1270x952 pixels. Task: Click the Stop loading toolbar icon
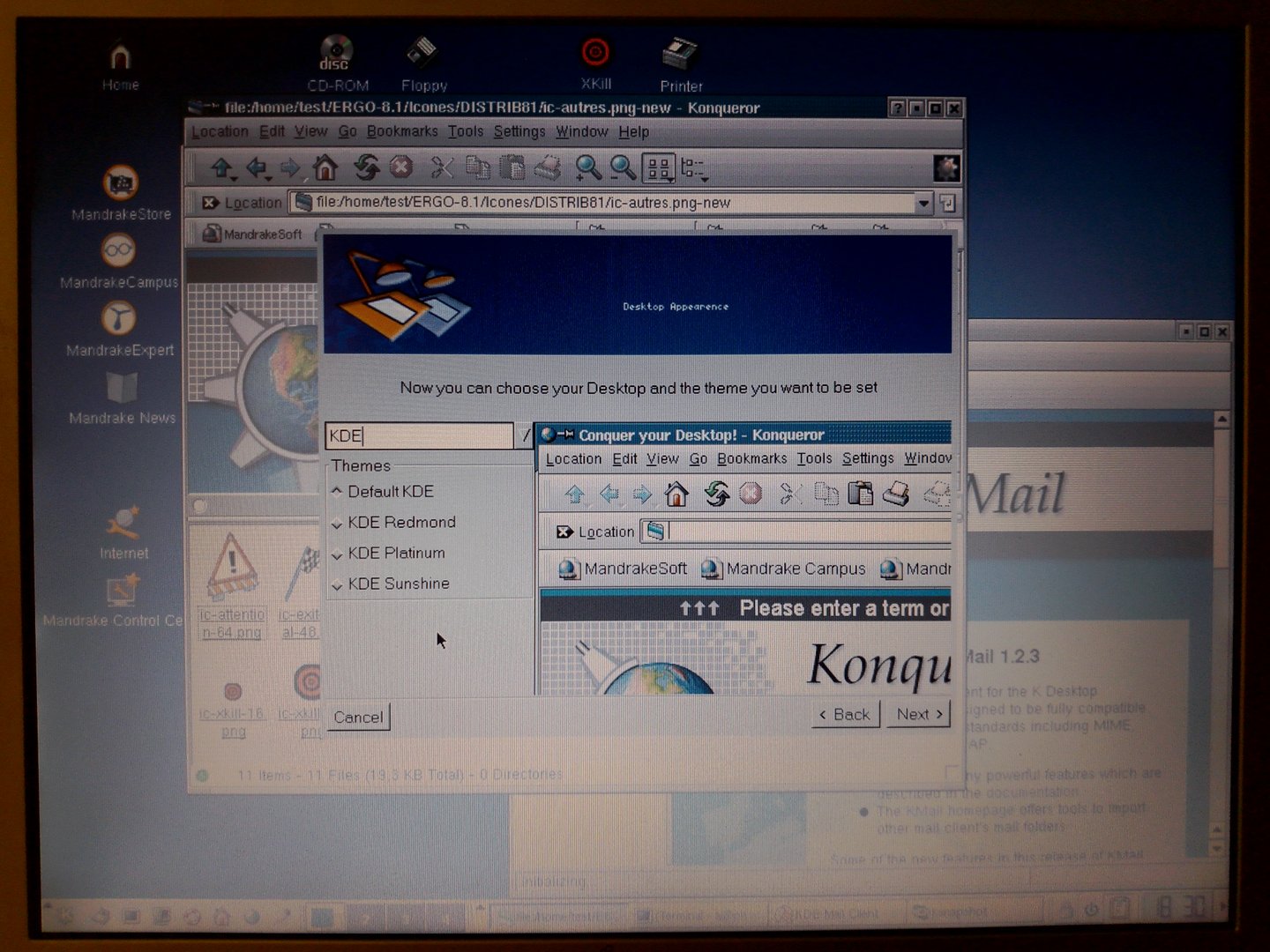401,167
